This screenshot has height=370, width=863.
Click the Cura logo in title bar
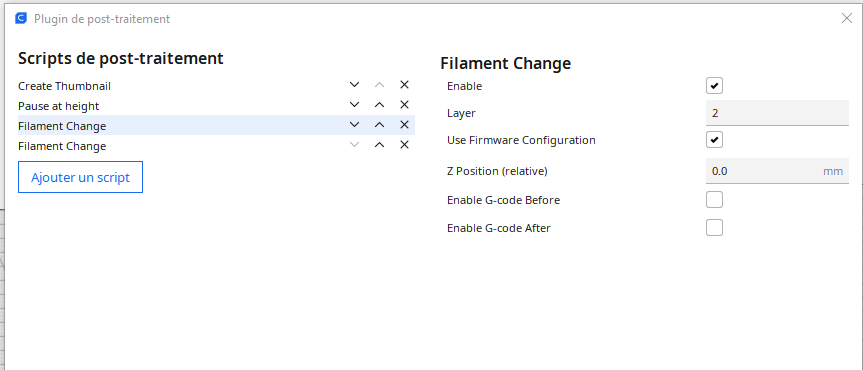[x=21, y=19]
